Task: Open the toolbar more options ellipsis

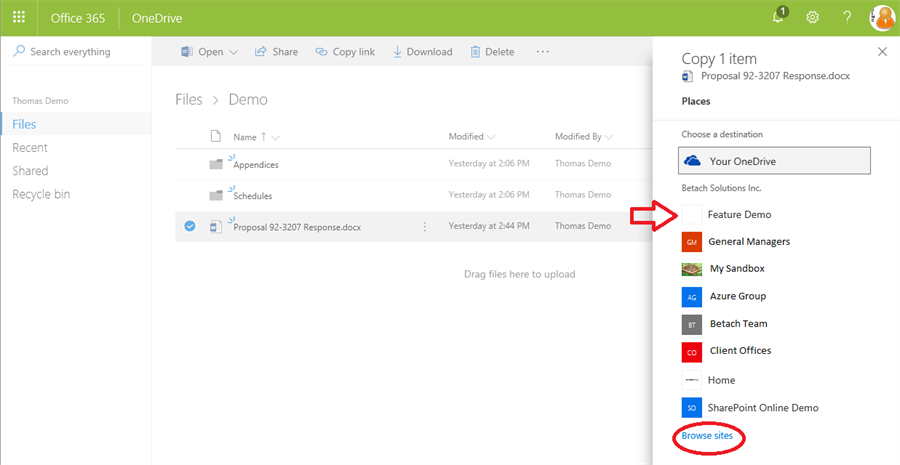Action: click(542, 52)
